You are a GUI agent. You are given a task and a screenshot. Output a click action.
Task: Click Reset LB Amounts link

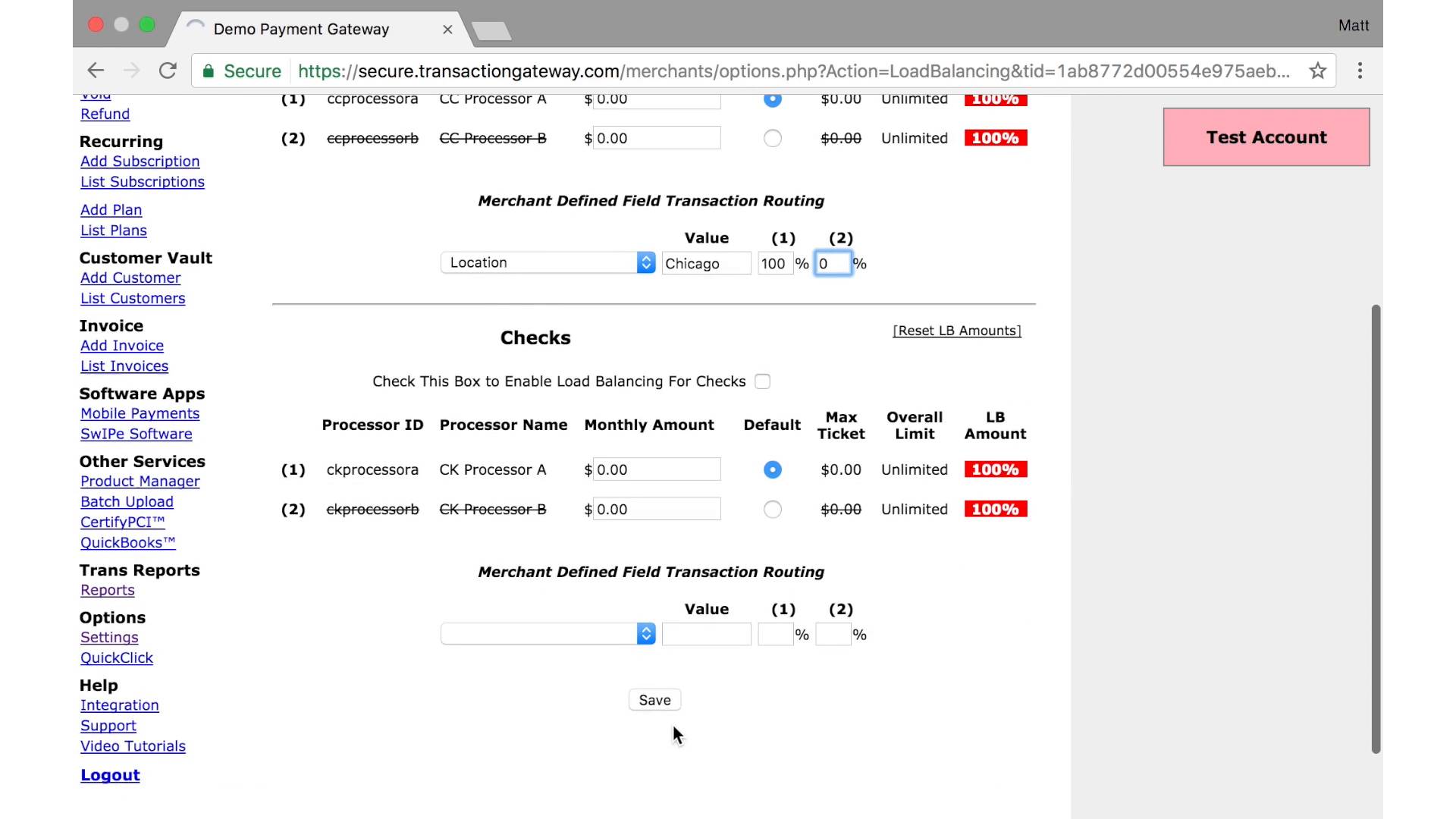[956, 331]
